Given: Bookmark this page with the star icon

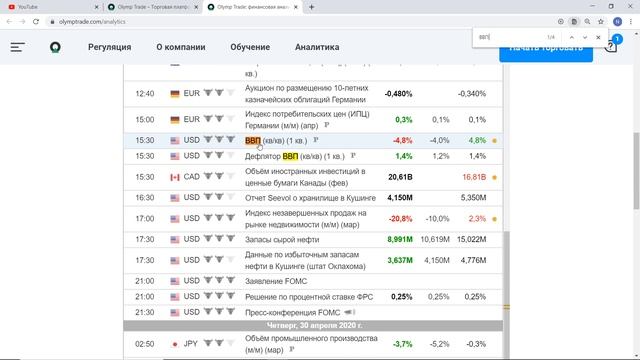Looking at the screenshot, I should point(601,22).
